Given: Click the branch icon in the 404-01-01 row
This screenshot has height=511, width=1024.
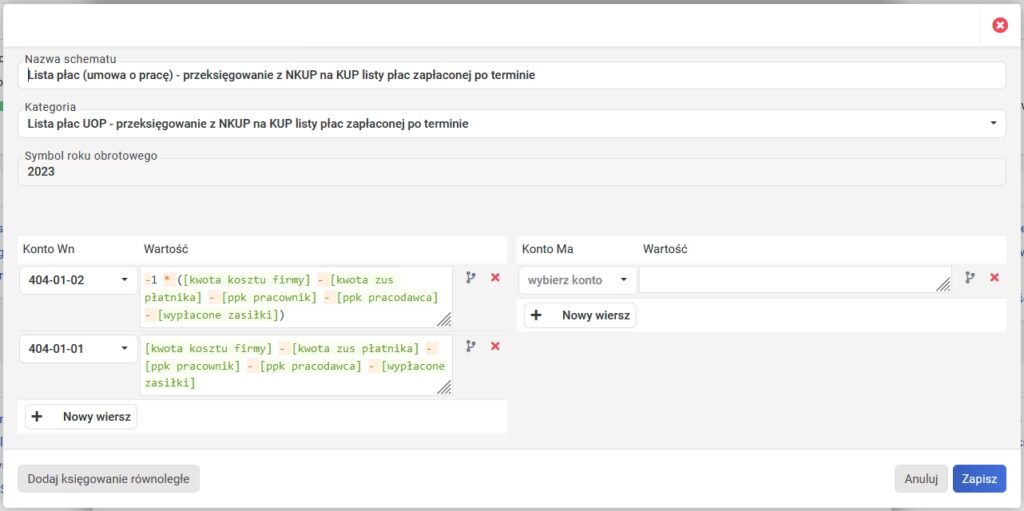Looking at the screenshot, I should (471, 346).
